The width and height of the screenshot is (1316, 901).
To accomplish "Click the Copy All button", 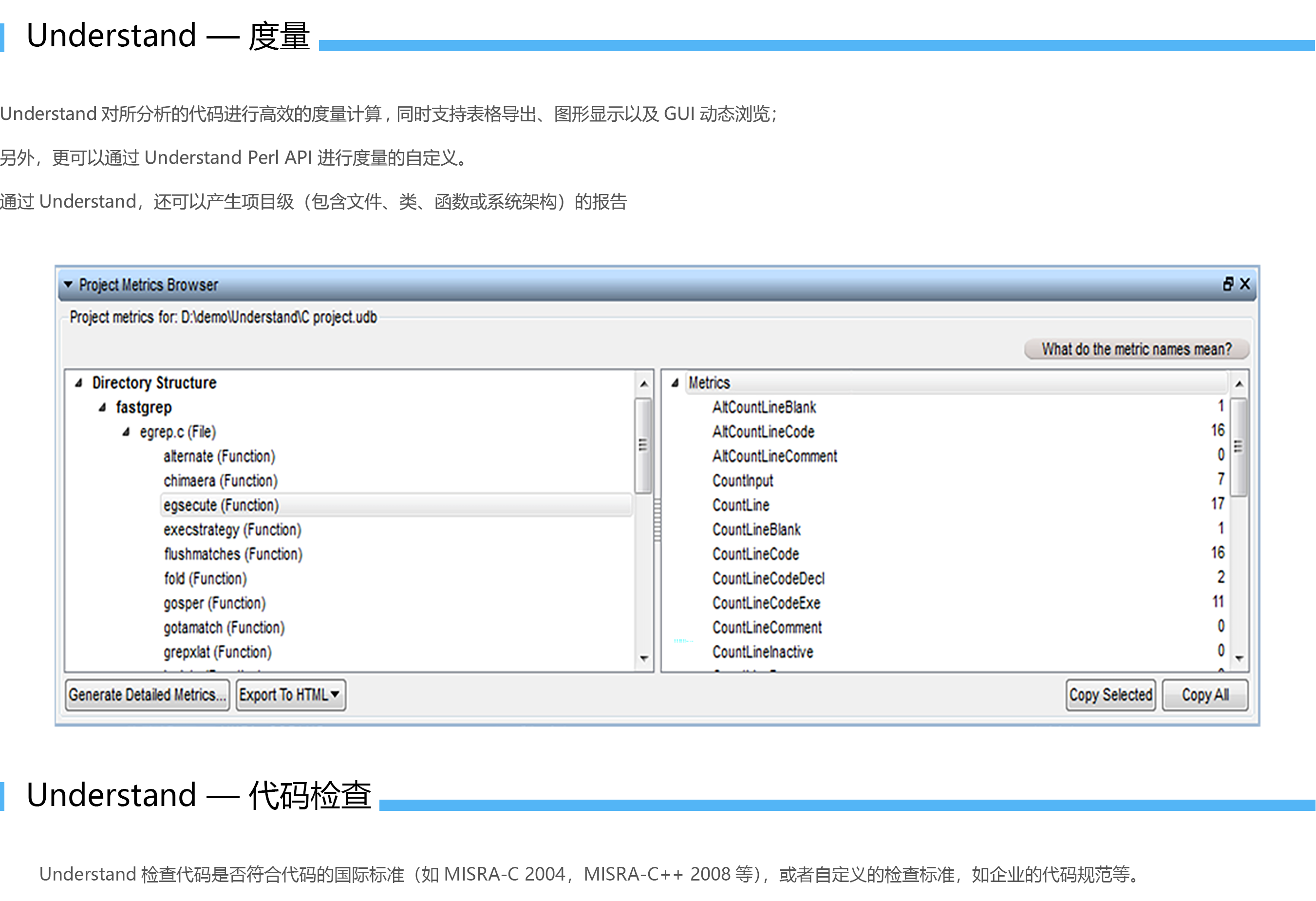I will point(1204,695).
